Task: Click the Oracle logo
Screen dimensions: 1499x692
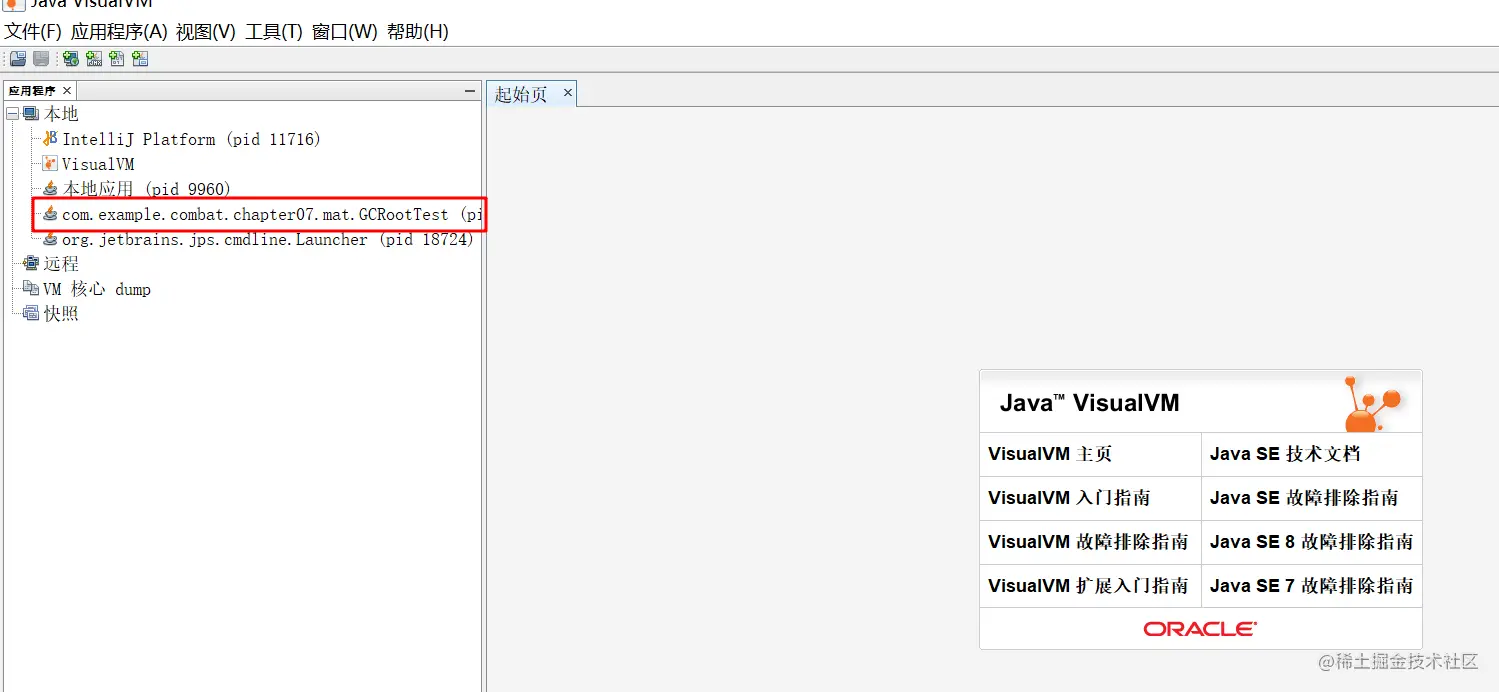Action: coord(1200,629)
